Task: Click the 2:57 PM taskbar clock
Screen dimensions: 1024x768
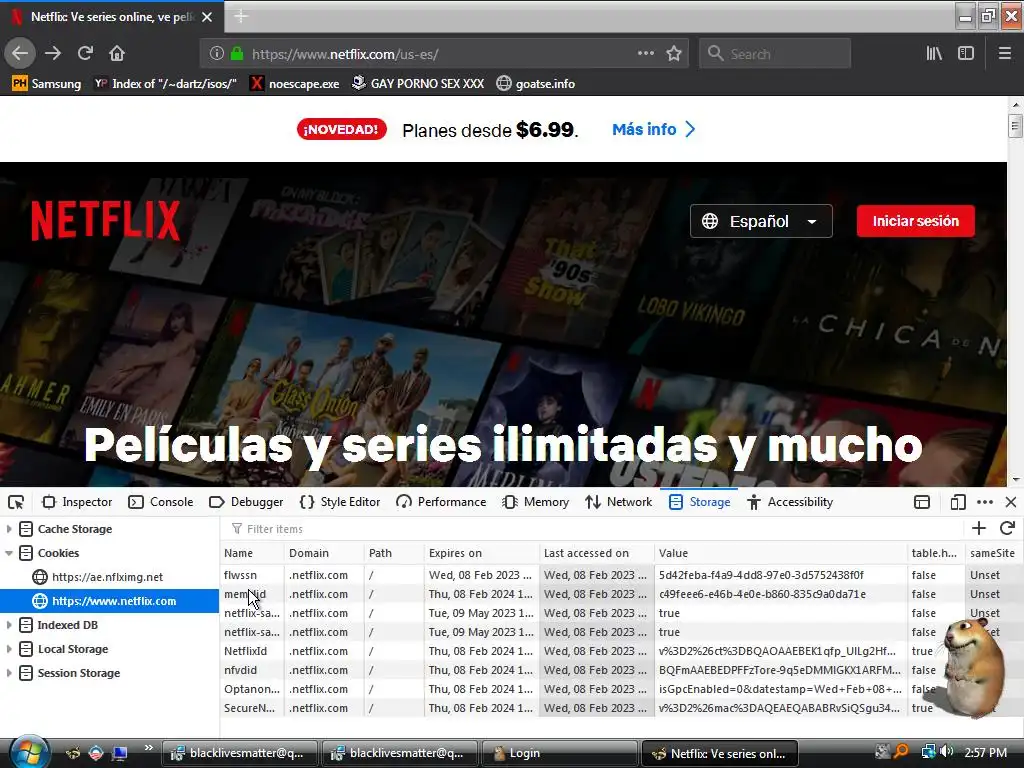Action: (x=985, y=752)
